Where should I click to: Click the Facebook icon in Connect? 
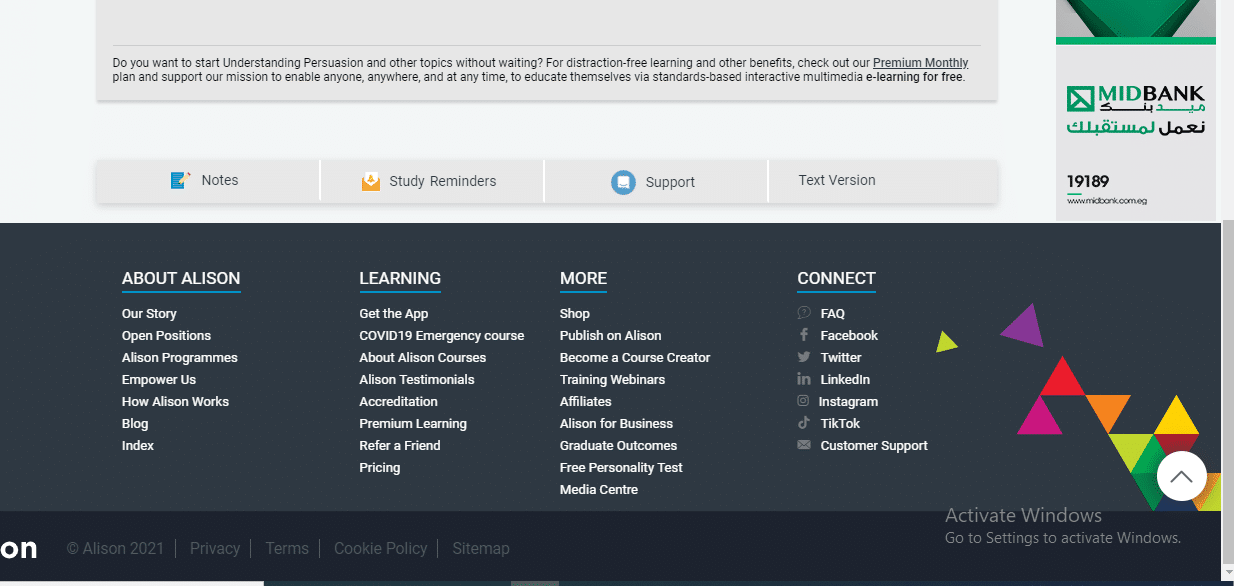point(804,335)
